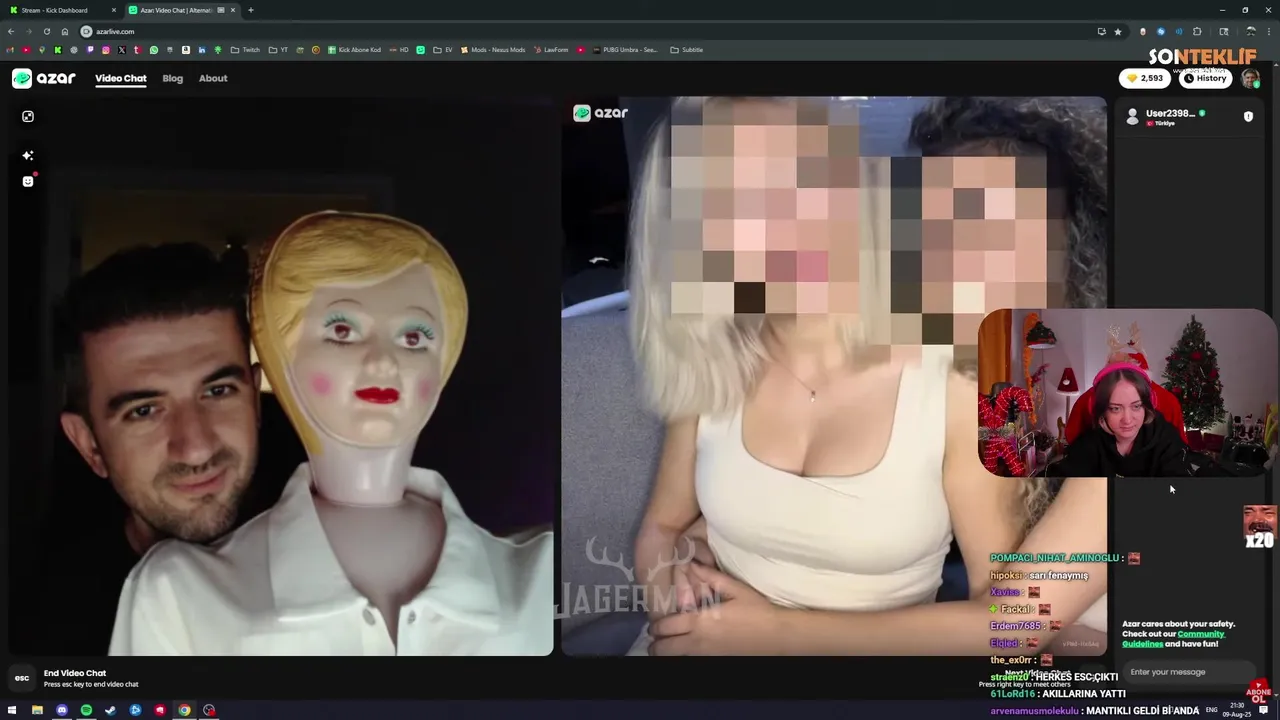Click the streamer webcam overlay thumbnail
The image size is (1280, 720).
[1127, 392]
